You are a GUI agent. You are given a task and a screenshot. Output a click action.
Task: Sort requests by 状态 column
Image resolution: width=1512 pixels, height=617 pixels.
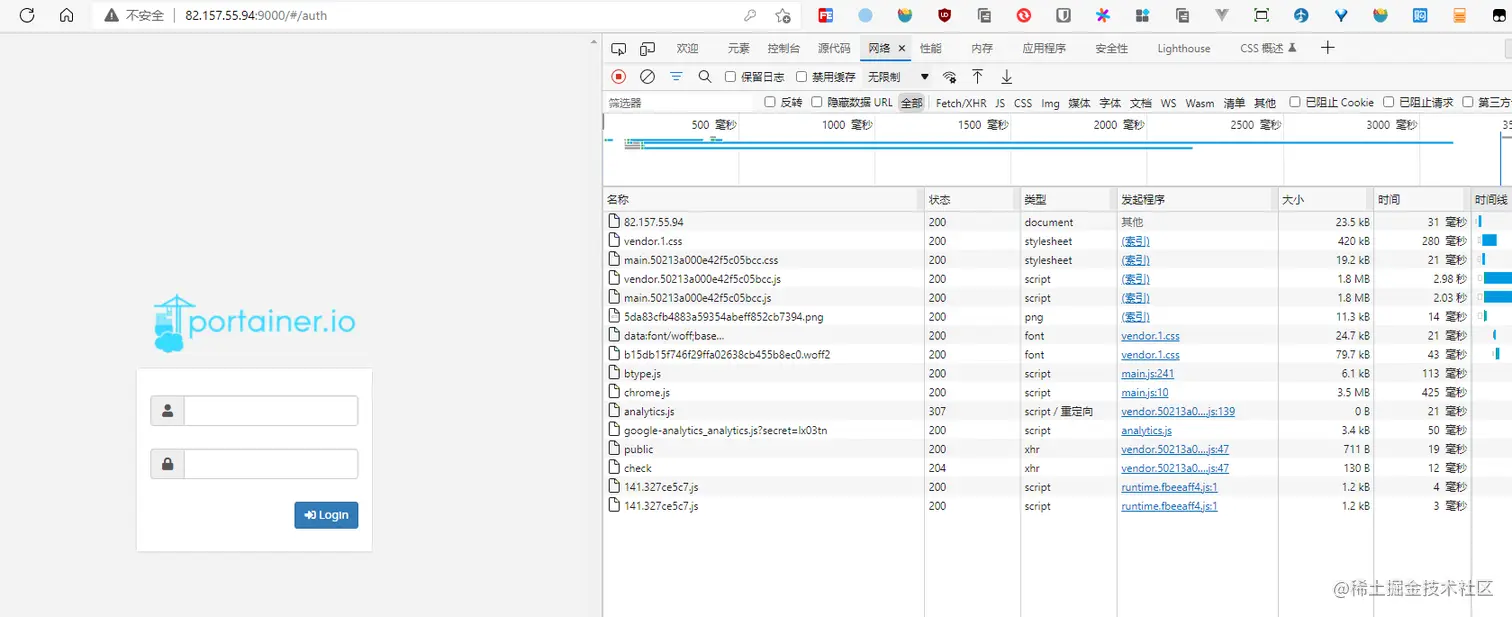pos(972,199)
